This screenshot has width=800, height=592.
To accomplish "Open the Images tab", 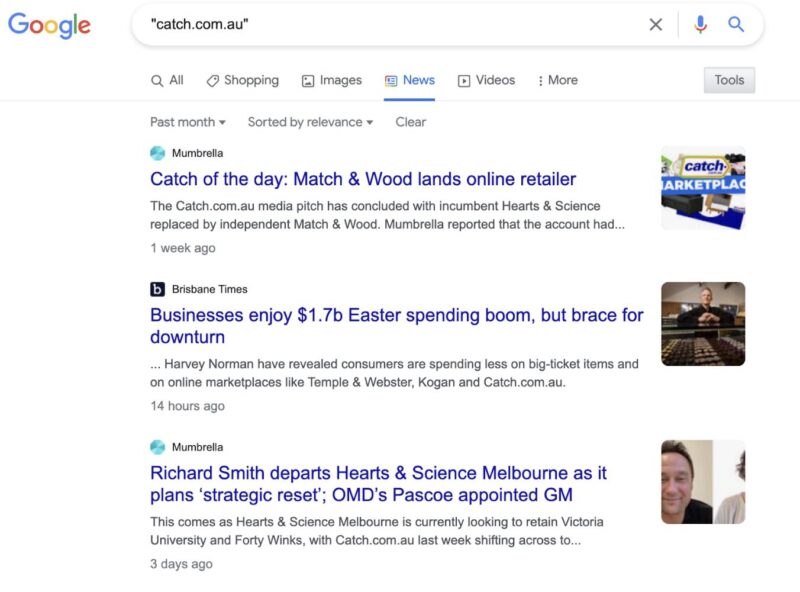I will click(332, 80).
